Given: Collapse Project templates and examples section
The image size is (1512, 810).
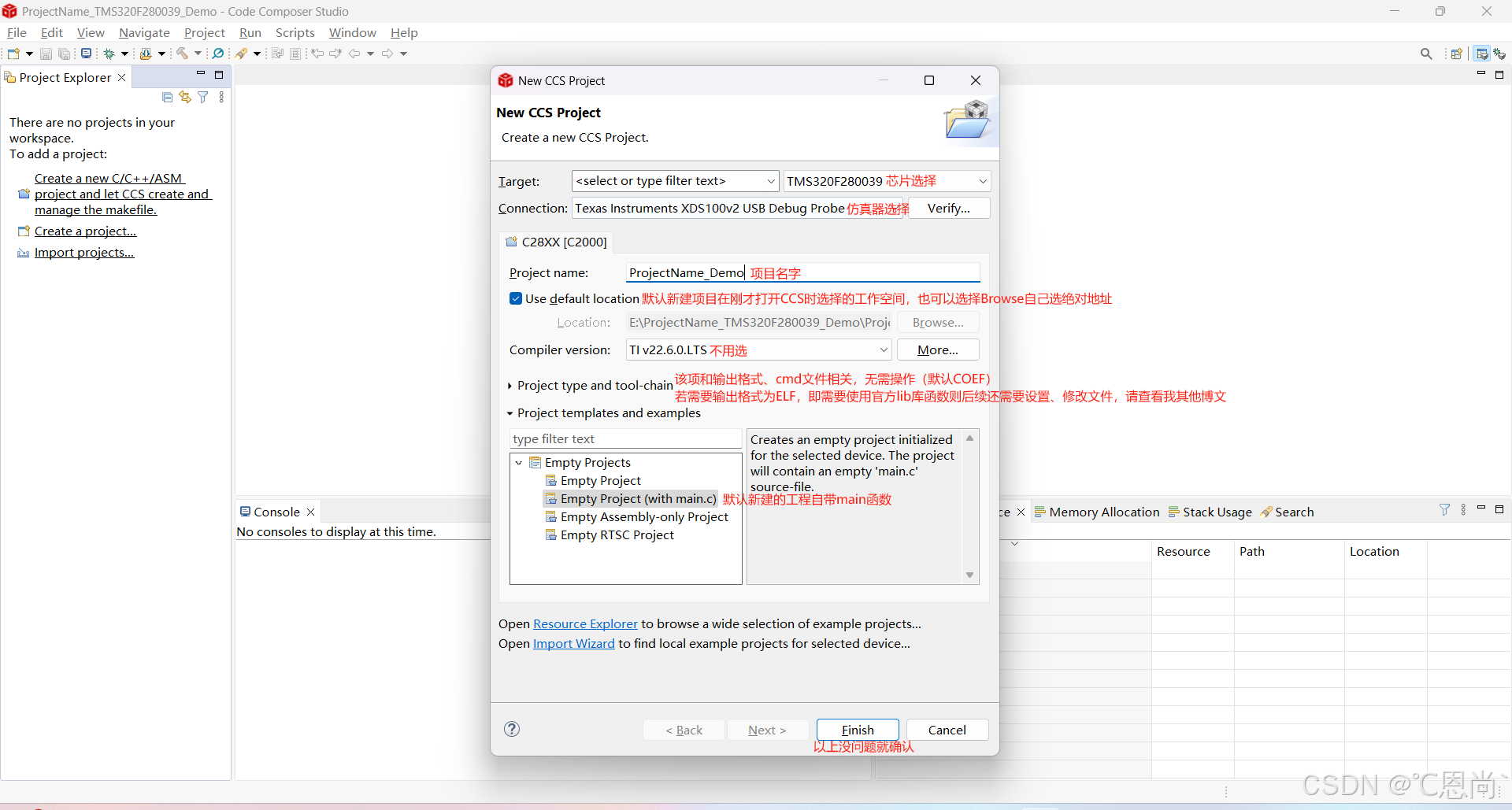Looking at the screenshot, I should (x=510, y=413).
